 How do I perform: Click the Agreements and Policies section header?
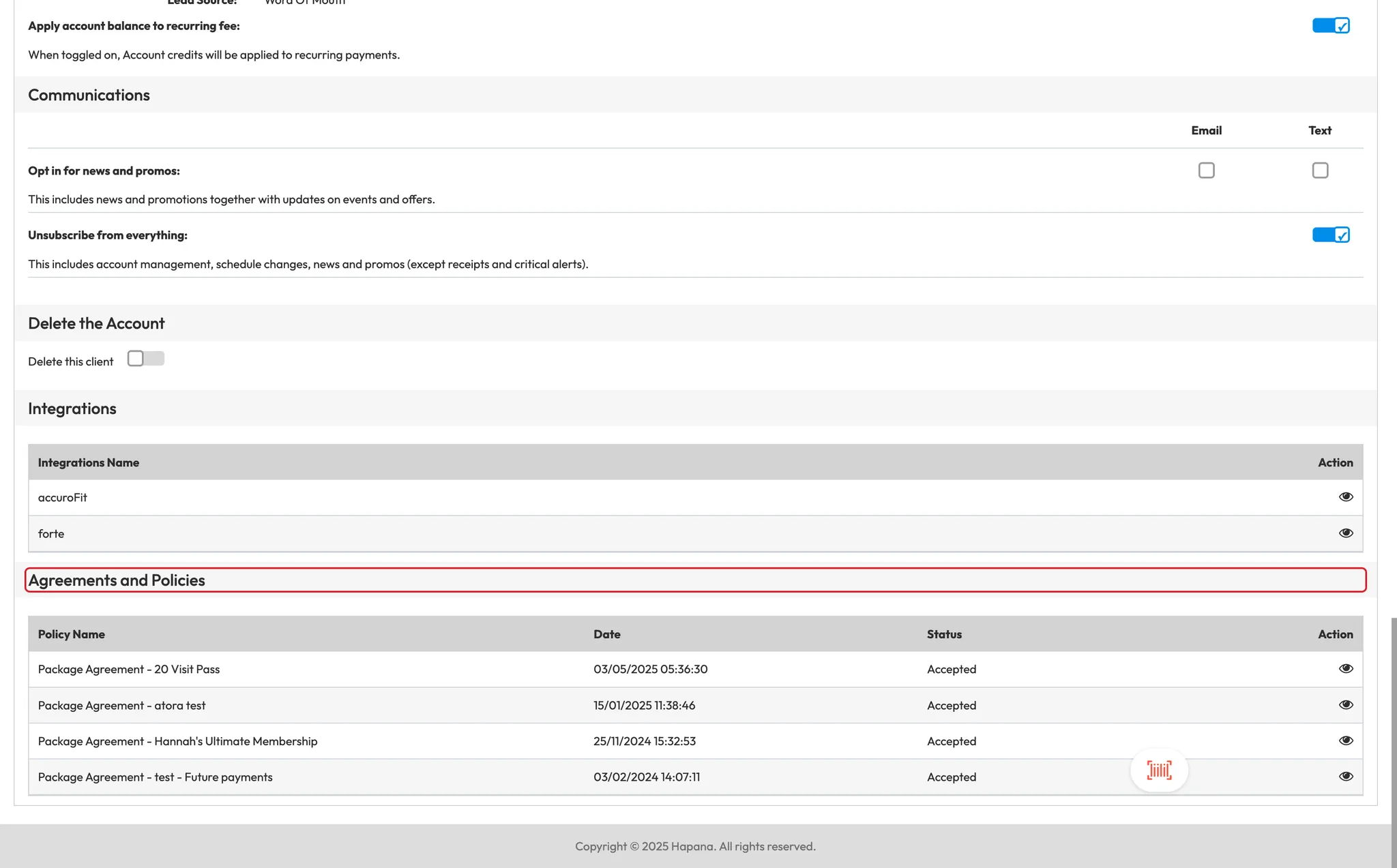(x=117, y=580)
